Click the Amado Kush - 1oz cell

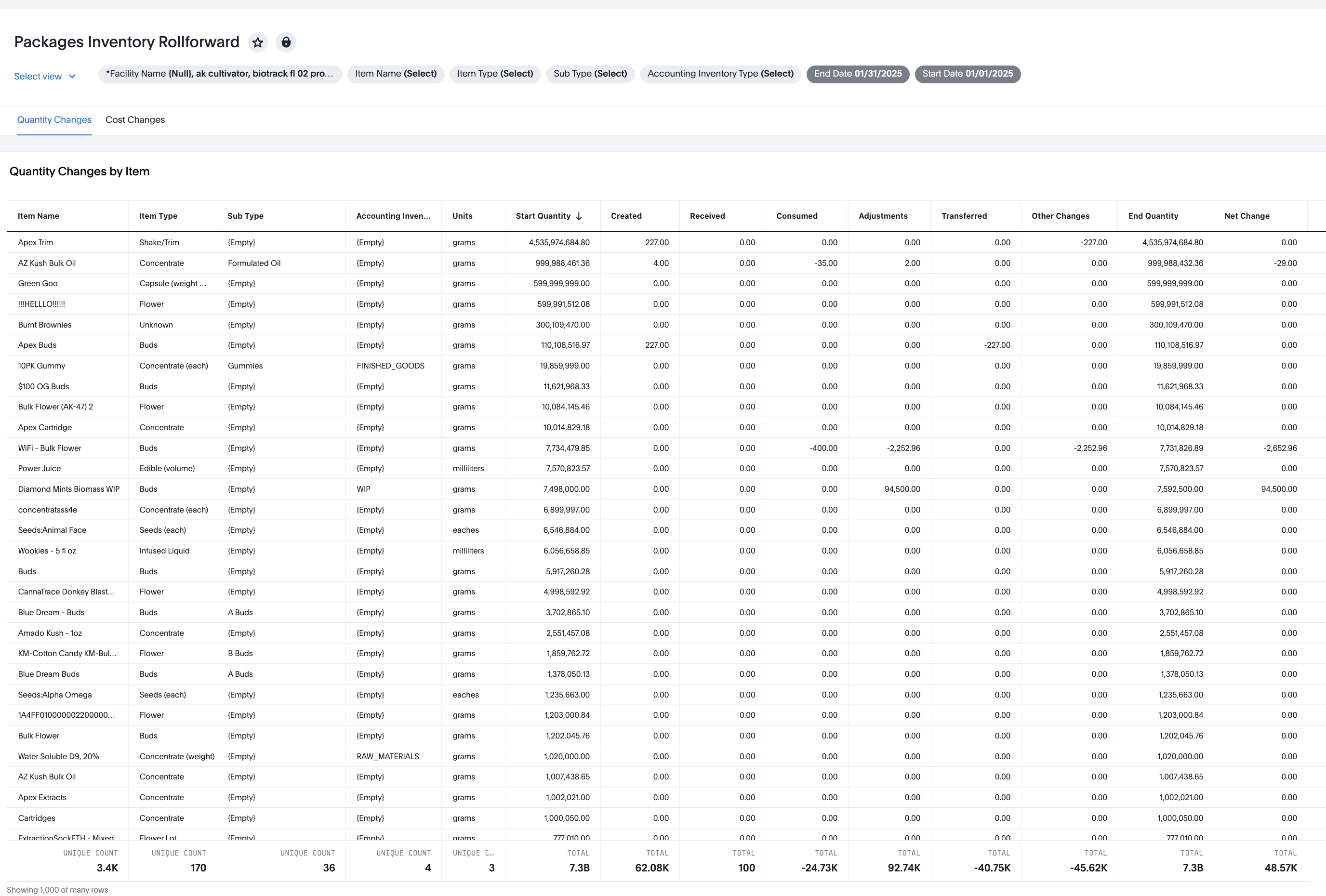point(67,633)
